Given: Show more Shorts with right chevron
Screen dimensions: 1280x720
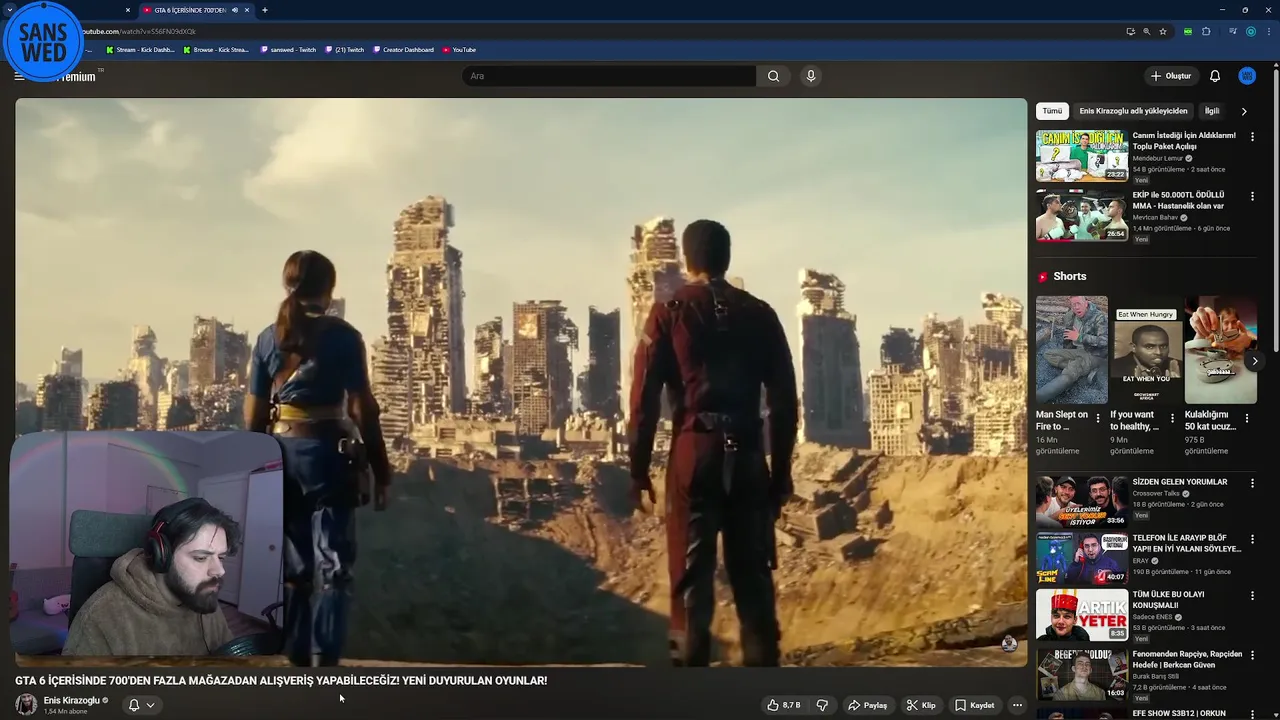Looking at the screenshot, I should pos(1255,361).
